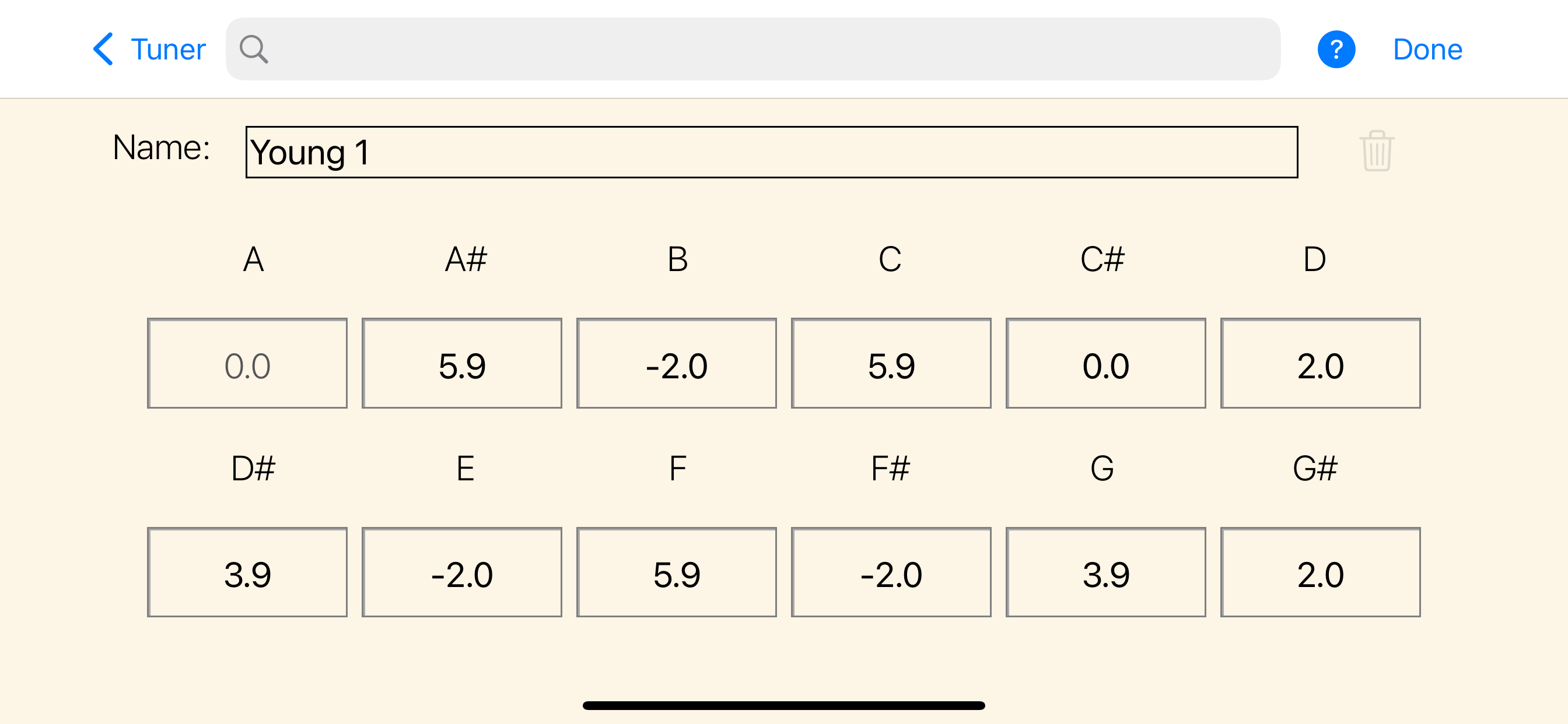
Task: Edit the F# offset showing -2.0
Action: pyautogui.click(x=891, y=572)
